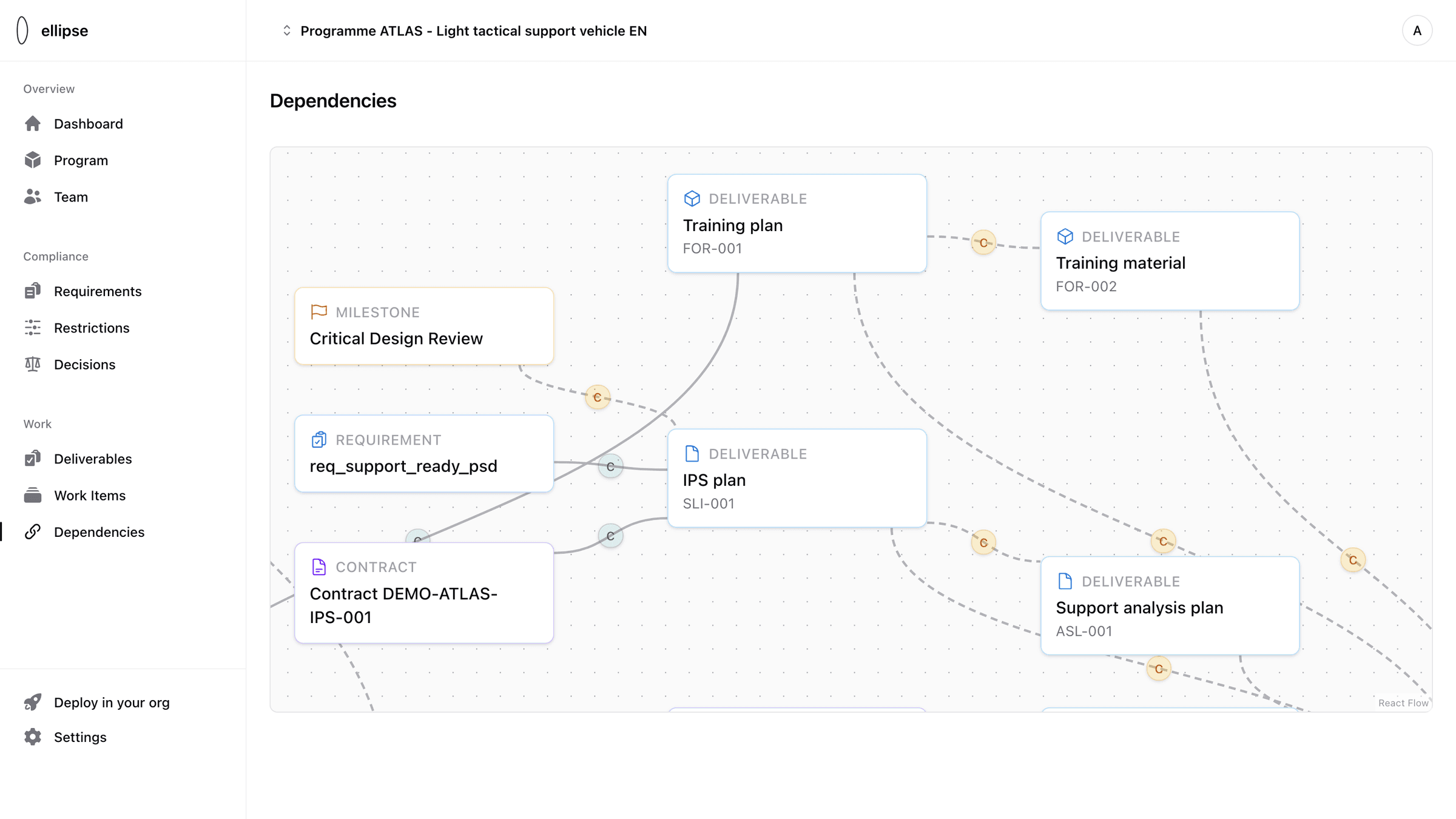Click the grey C badge between req_support_ready_psd and IPS plan
1456x819 pixels.
[610, 467]
